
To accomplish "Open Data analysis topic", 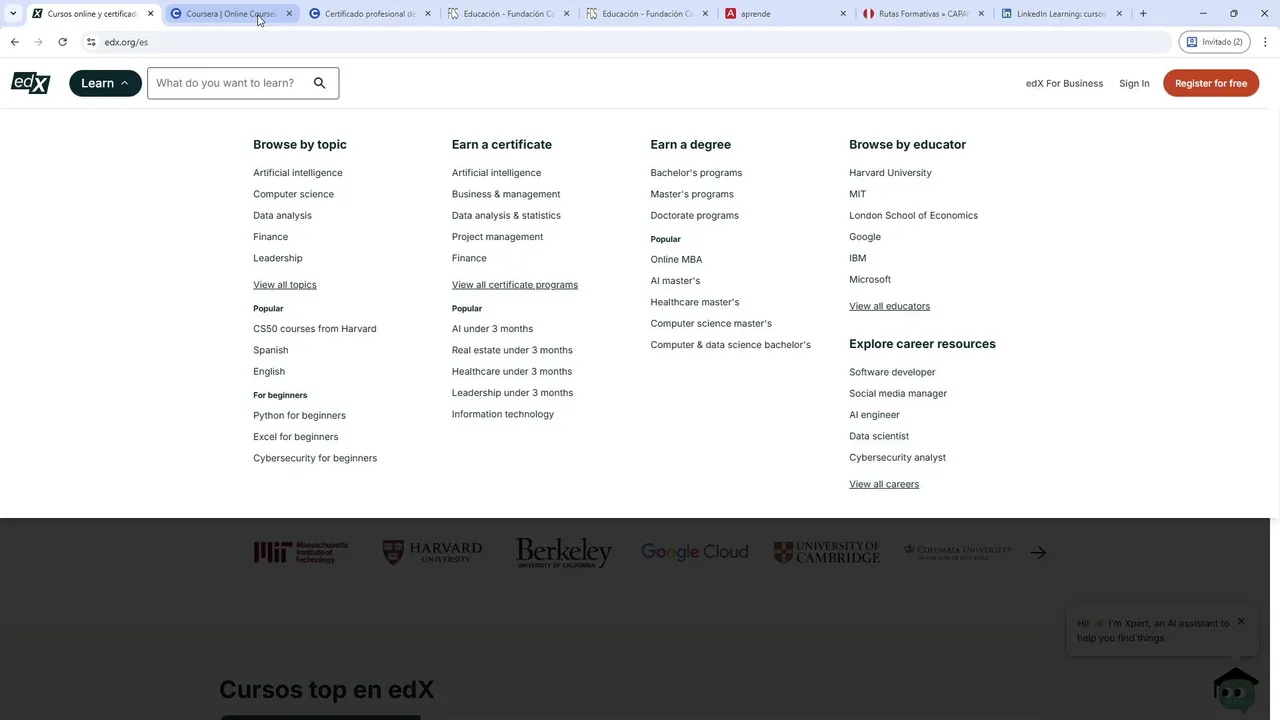I will (282, 215).
